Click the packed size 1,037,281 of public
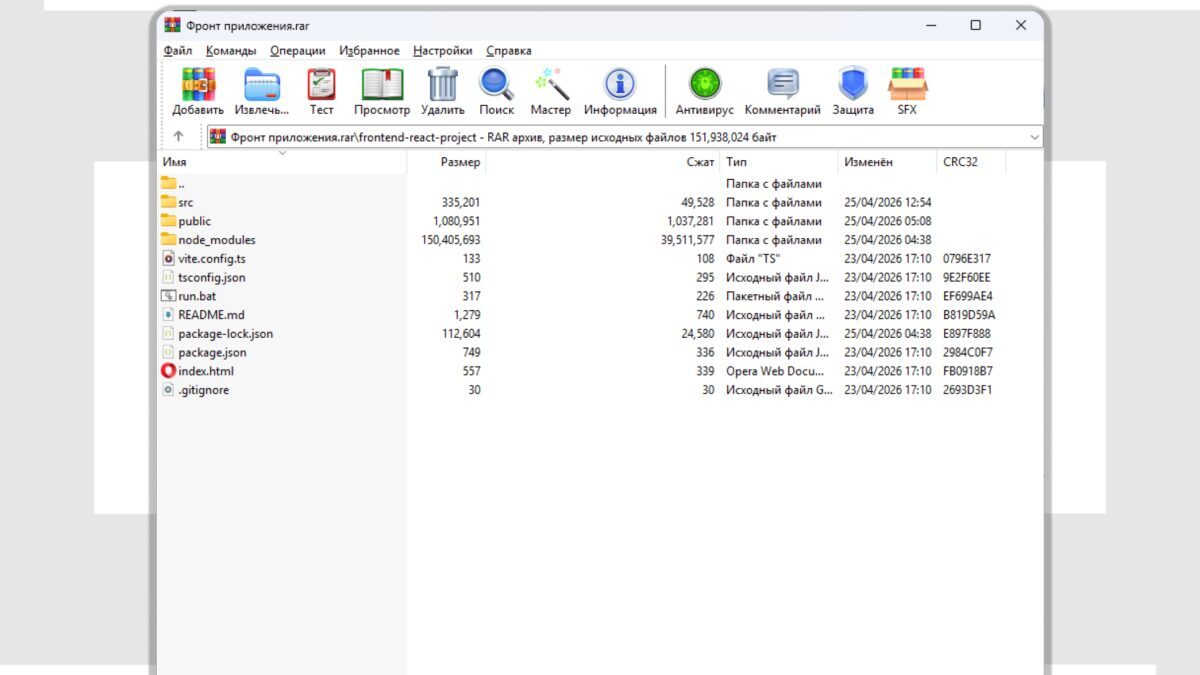The width and height of the screenshot is (1200, 675). pyautogui.click(x=690, y=221)
